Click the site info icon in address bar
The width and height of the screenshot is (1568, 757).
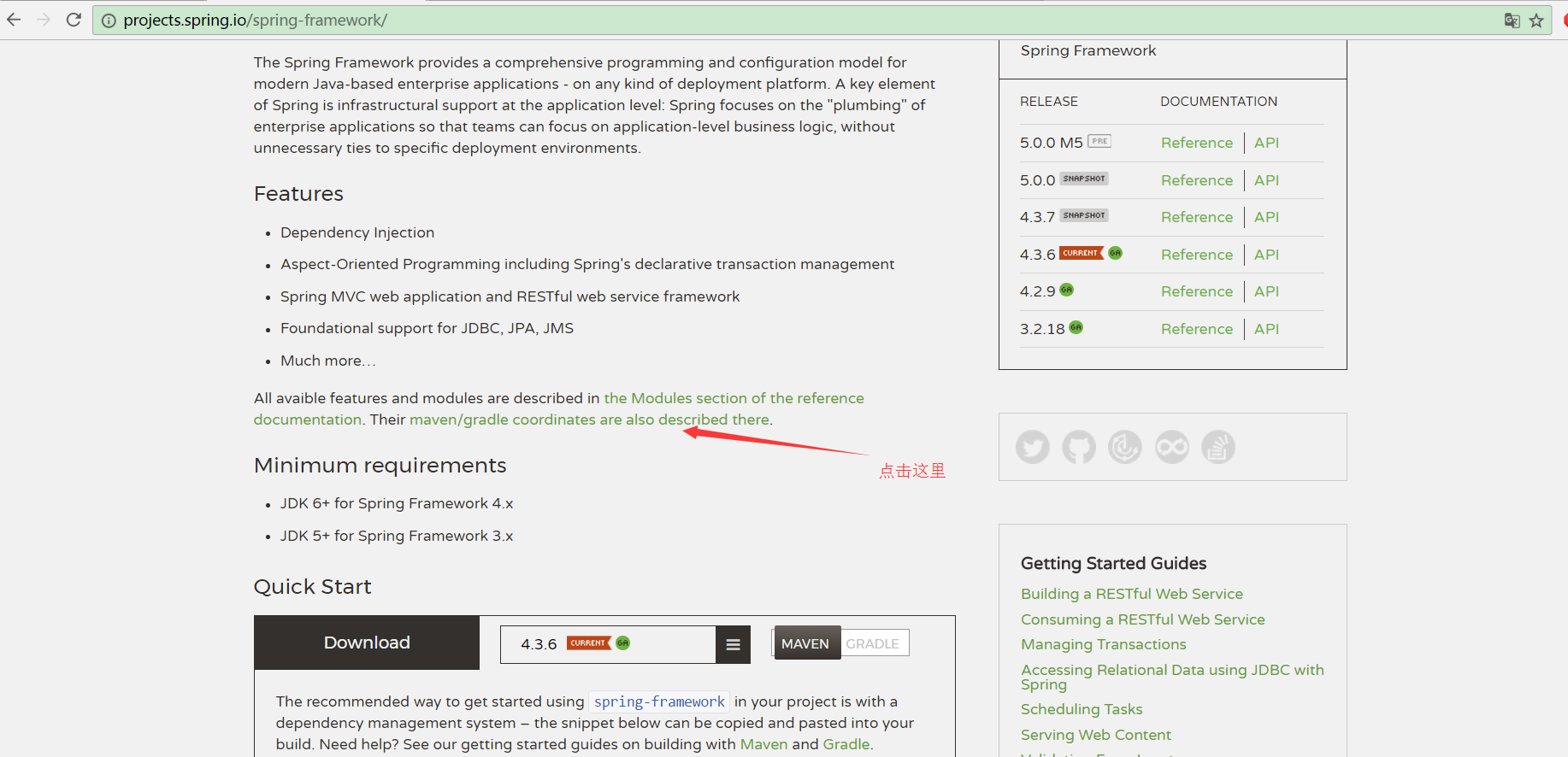click(109, 21)
